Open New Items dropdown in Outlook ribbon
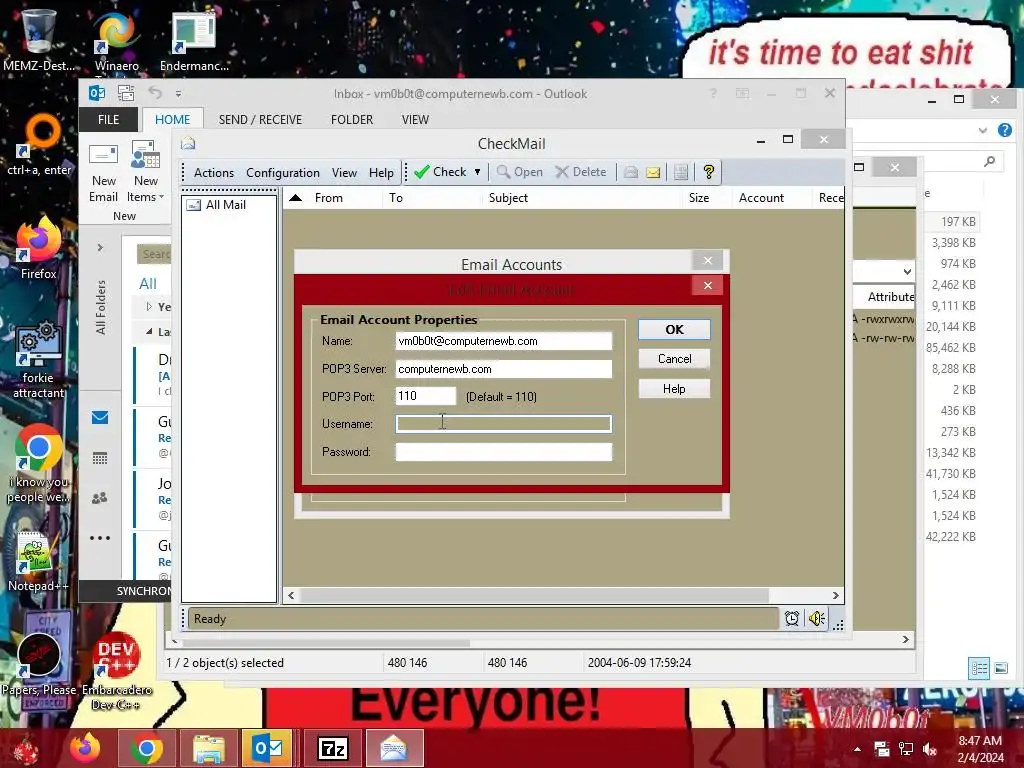 (x=146, y=172)
